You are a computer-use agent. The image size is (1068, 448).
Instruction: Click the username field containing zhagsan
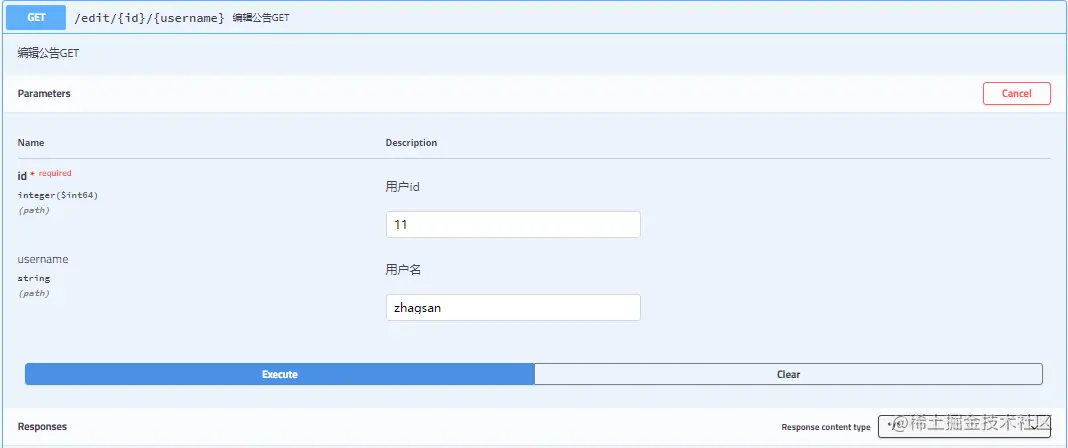pyautogui.click(x=513, y=308)
